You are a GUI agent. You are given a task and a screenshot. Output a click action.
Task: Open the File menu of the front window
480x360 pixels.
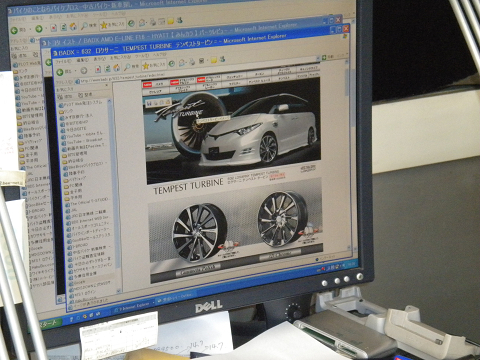click(x=64, y=62)
